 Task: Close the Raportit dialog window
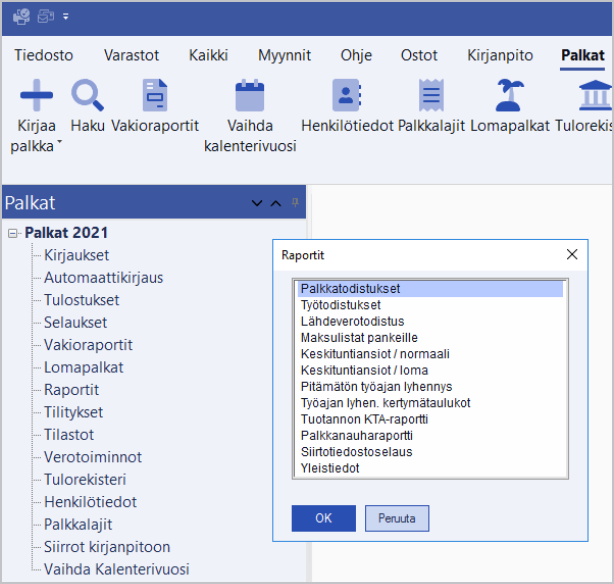pos(572,254)
